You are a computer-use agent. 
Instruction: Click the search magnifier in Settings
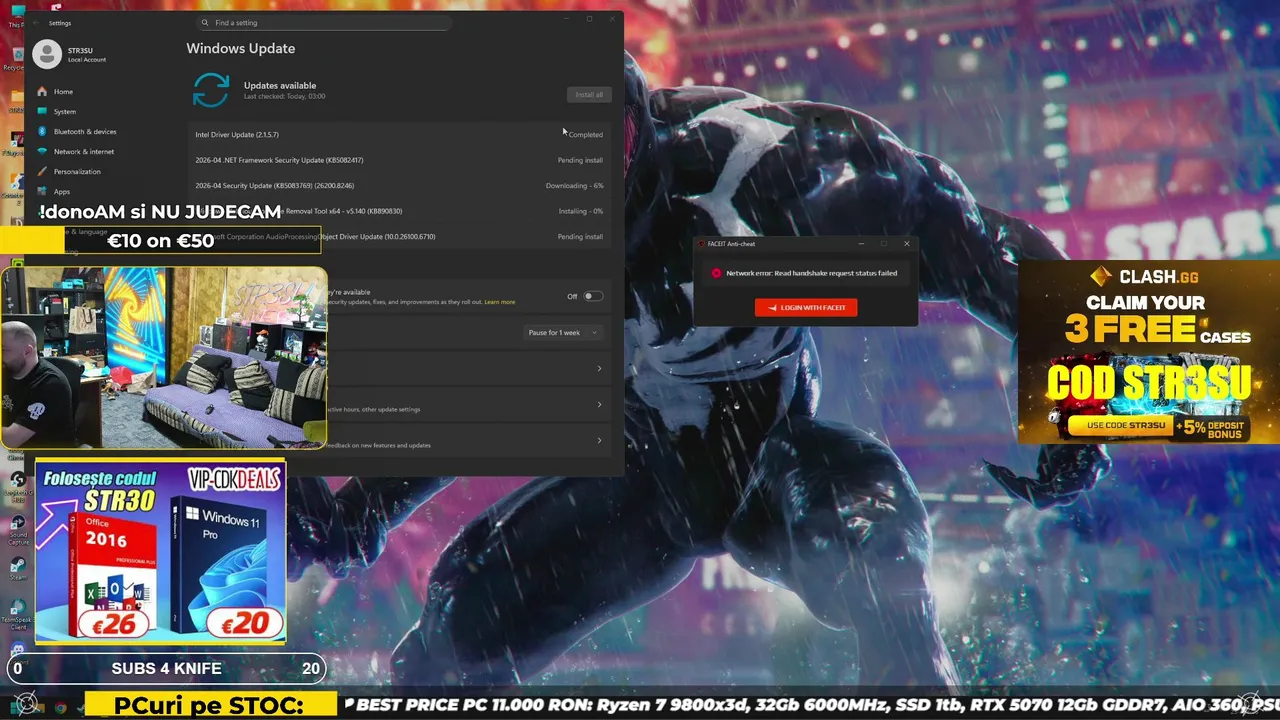[x=206, y=22]
